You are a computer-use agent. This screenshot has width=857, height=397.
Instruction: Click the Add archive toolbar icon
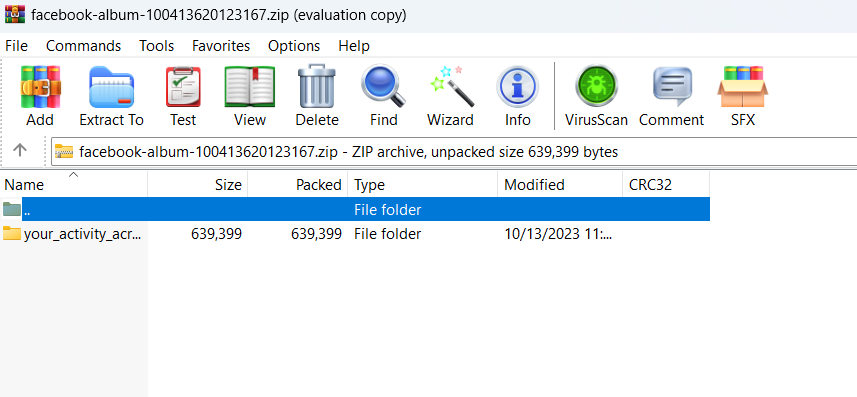click(x=40, y=87)
